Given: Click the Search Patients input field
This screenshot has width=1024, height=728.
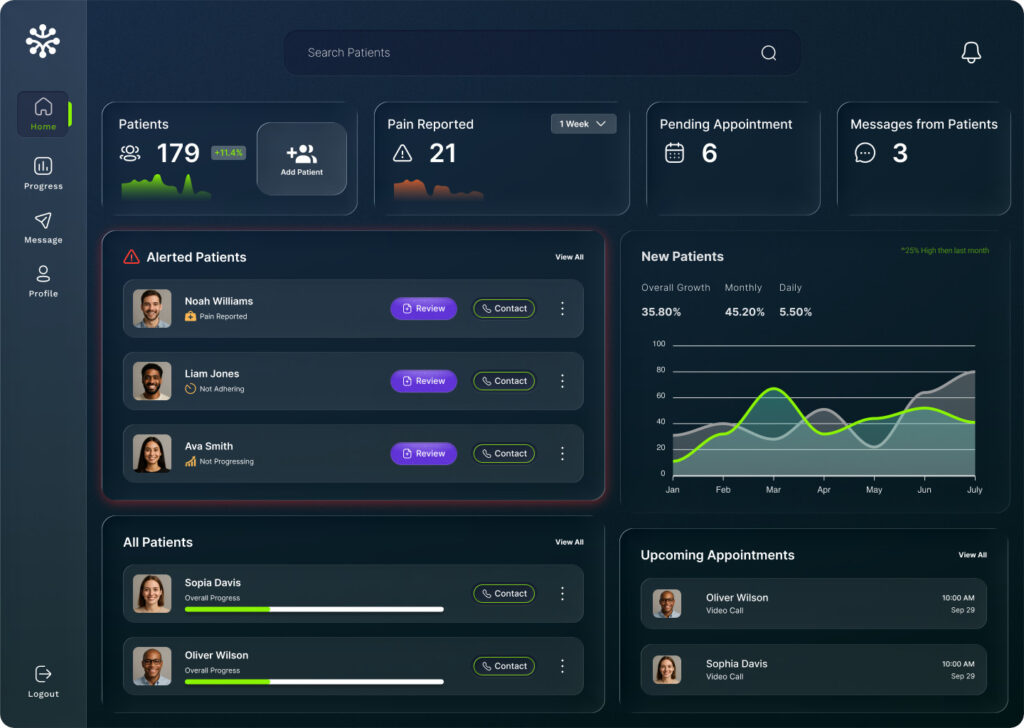Looking at the screenshot, I should point(520,53).
